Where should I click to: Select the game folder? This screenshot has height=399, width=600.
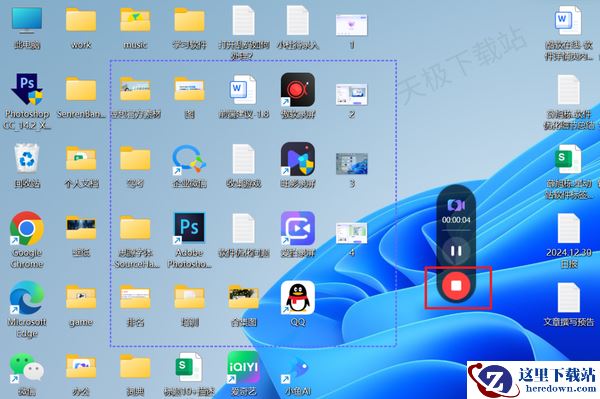coord(81,297)
